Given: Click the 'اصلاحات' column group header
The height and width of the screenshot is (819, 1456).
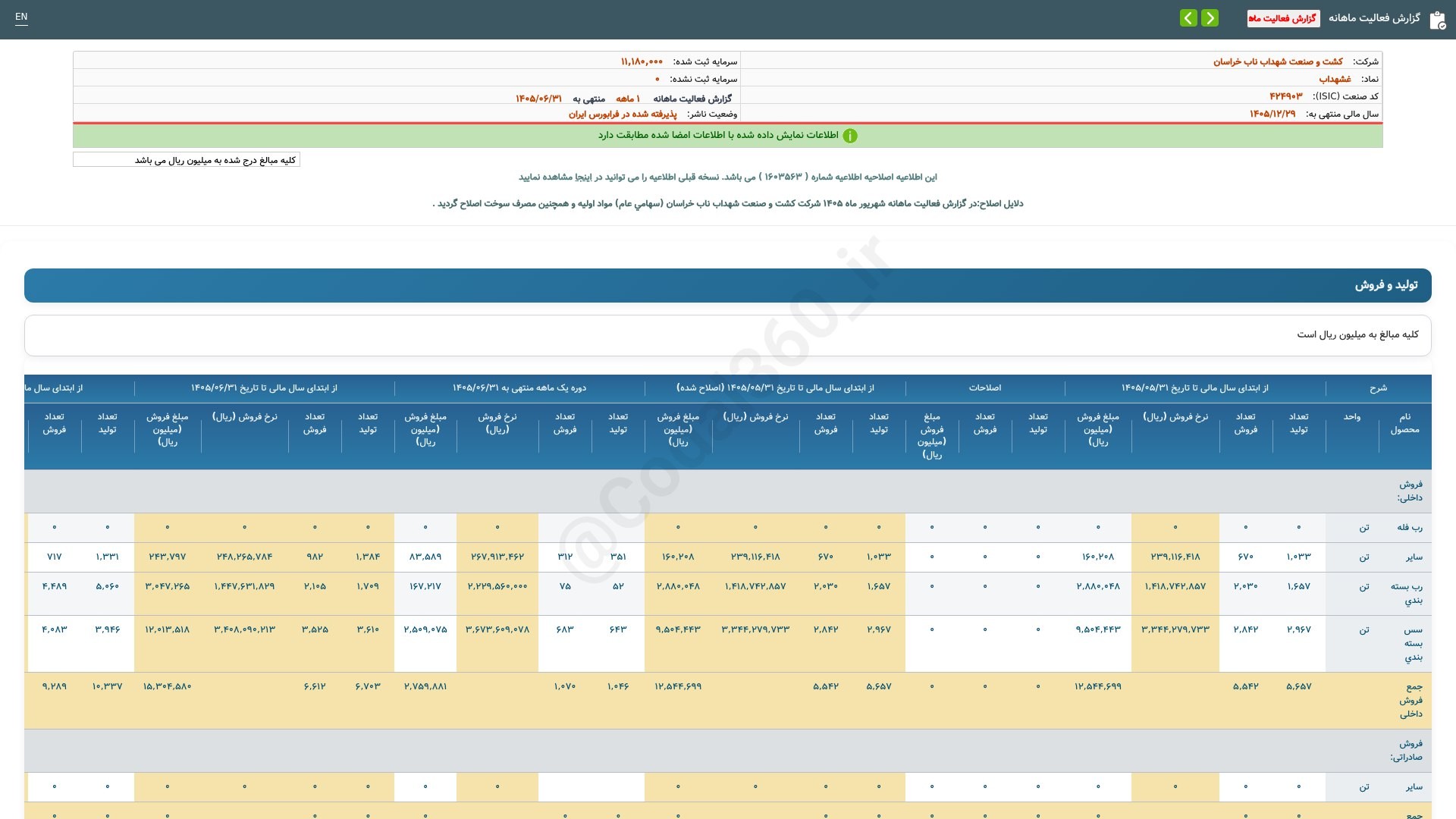Looking at the screenshot, I should 984,388.
